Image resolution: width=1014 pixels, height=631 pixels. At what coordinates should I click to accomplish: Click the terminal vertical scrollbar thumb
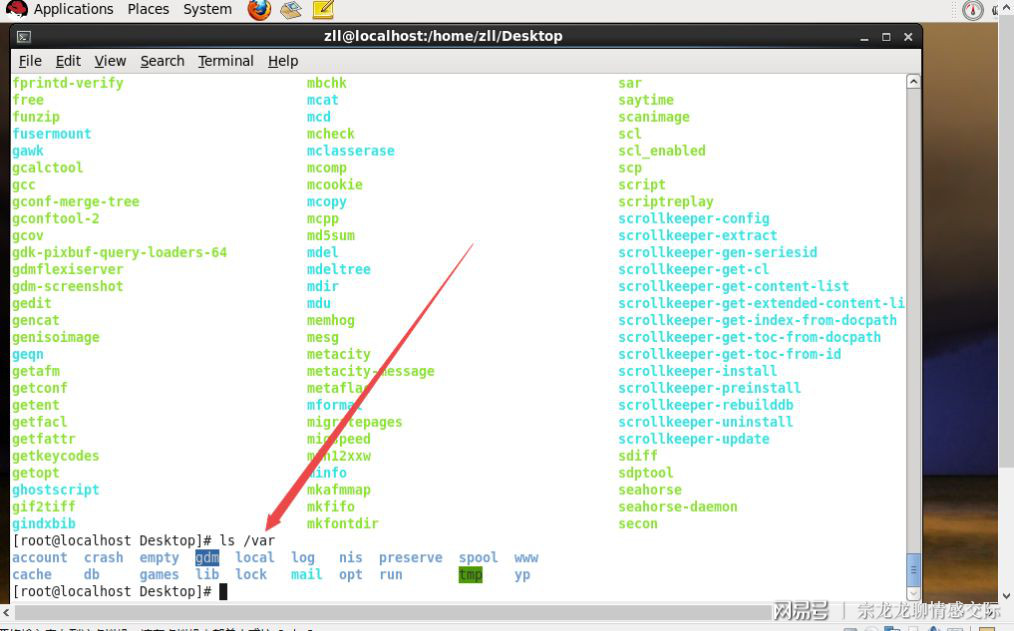tap(913, 570)
